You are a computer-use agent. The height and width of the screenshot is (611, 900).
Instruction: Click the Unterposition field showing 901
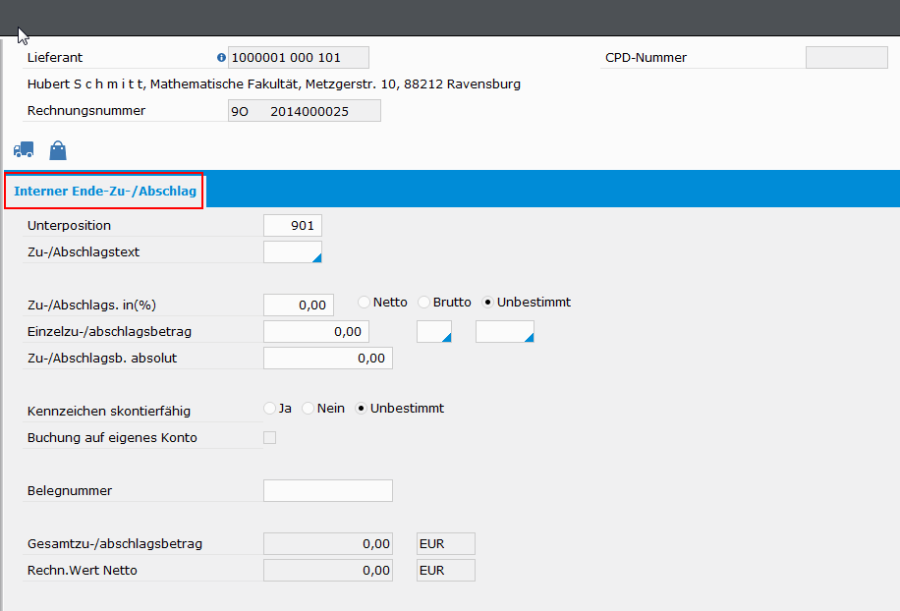pos(293,226)
